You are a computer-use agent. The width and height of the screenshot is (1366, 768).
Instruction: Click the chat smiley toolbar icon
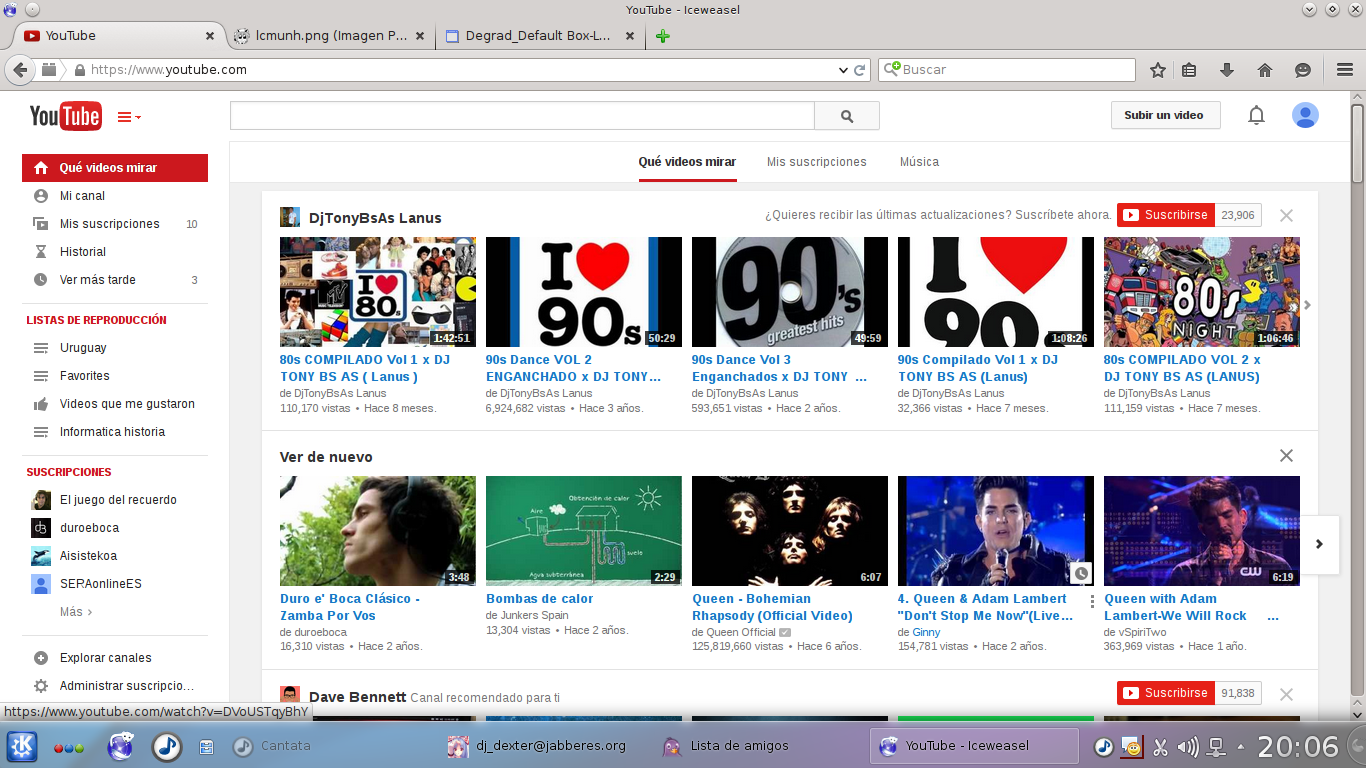[x=1303, y=70]
